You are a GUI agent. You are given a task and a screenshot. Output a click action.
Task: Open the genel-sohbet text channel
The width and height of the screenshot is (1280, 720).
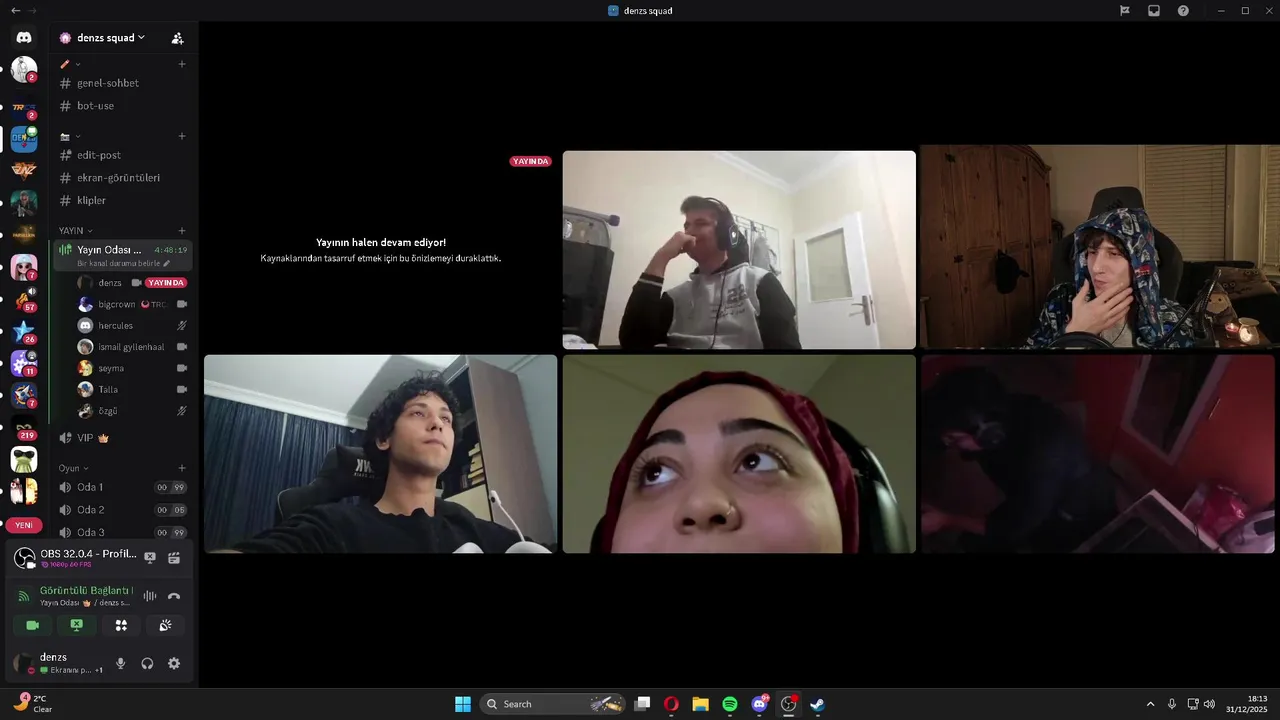(122, 83)
